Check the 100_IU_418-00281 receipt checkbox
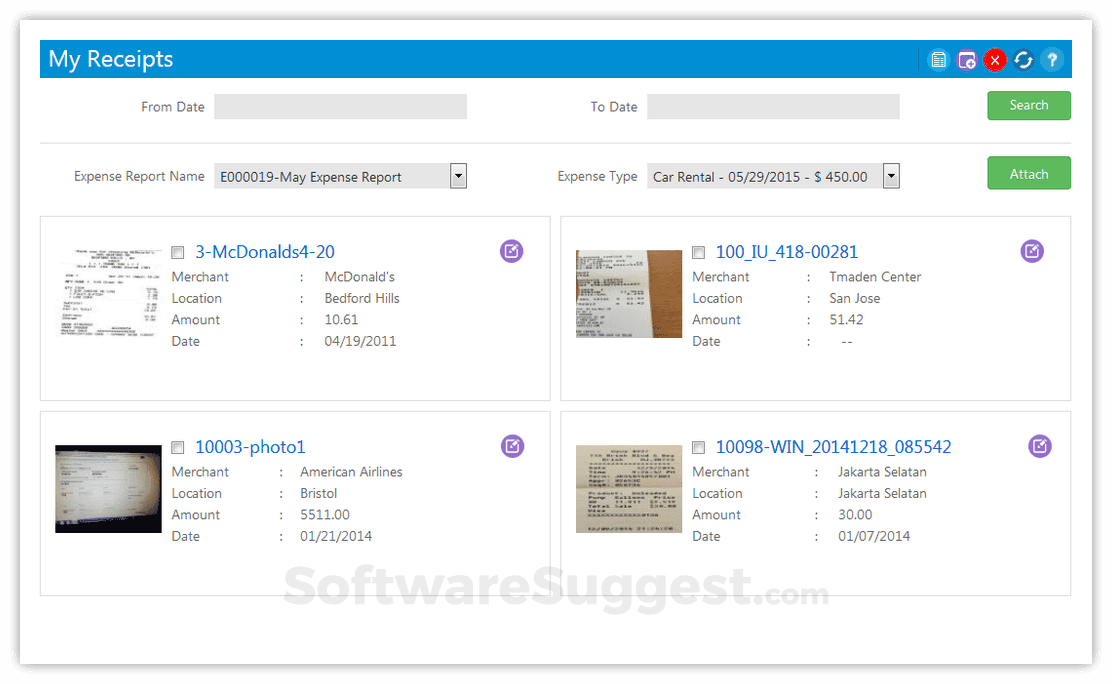The width and height of the screenshot is (1112, 684). 698,252
